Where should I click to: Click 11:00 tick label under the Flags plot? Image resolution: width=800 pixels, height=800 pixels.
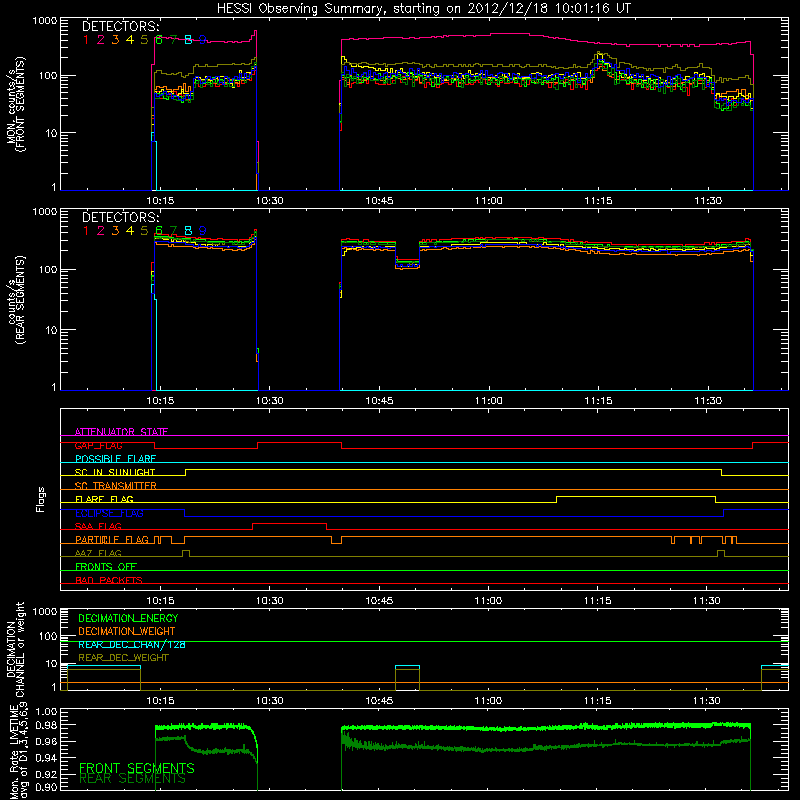[488, 601]
